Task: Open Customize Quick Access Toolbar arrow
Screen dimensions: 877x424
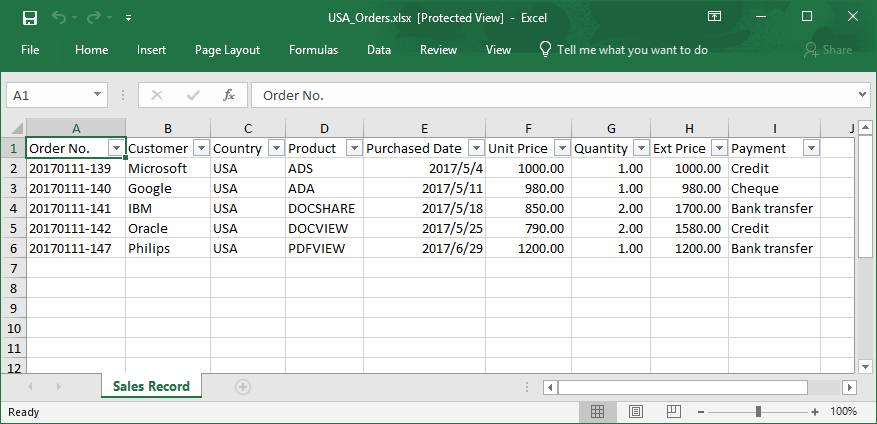Action: coord(129,18)
